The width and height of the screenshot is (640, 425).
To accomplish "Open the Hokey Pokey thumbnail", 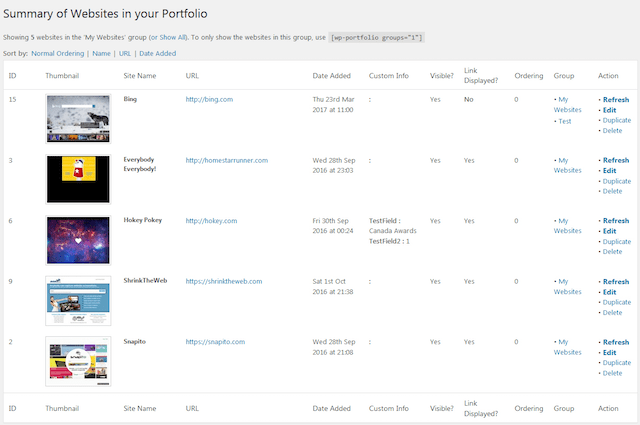I will click(x=78, y=240).
